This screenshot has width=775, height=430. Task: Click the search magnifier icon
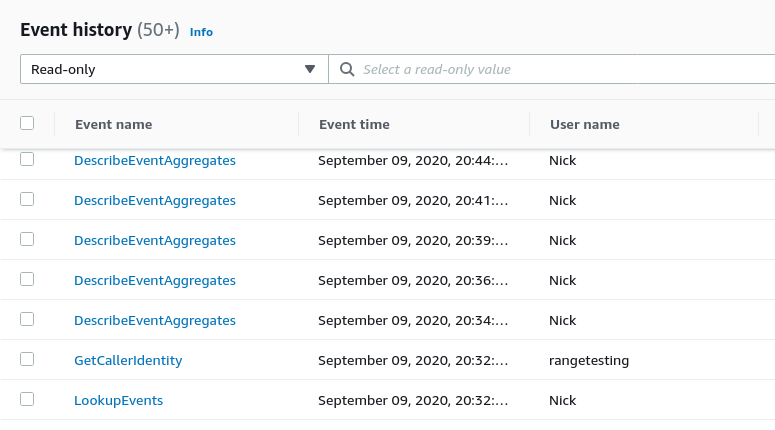tap(348, 69)
